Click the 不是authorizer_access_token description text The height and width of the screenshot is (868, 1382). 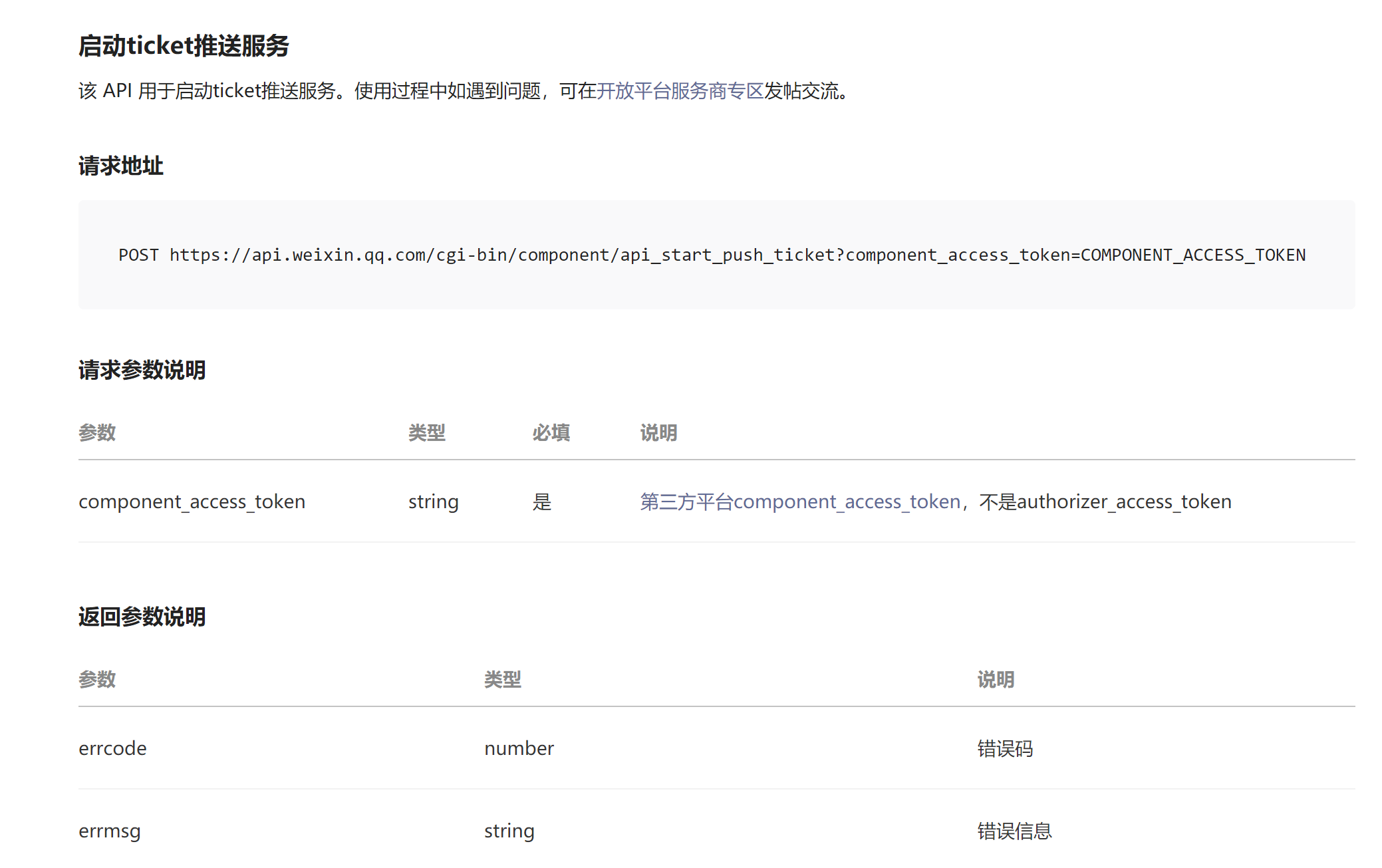[1105, 502]
